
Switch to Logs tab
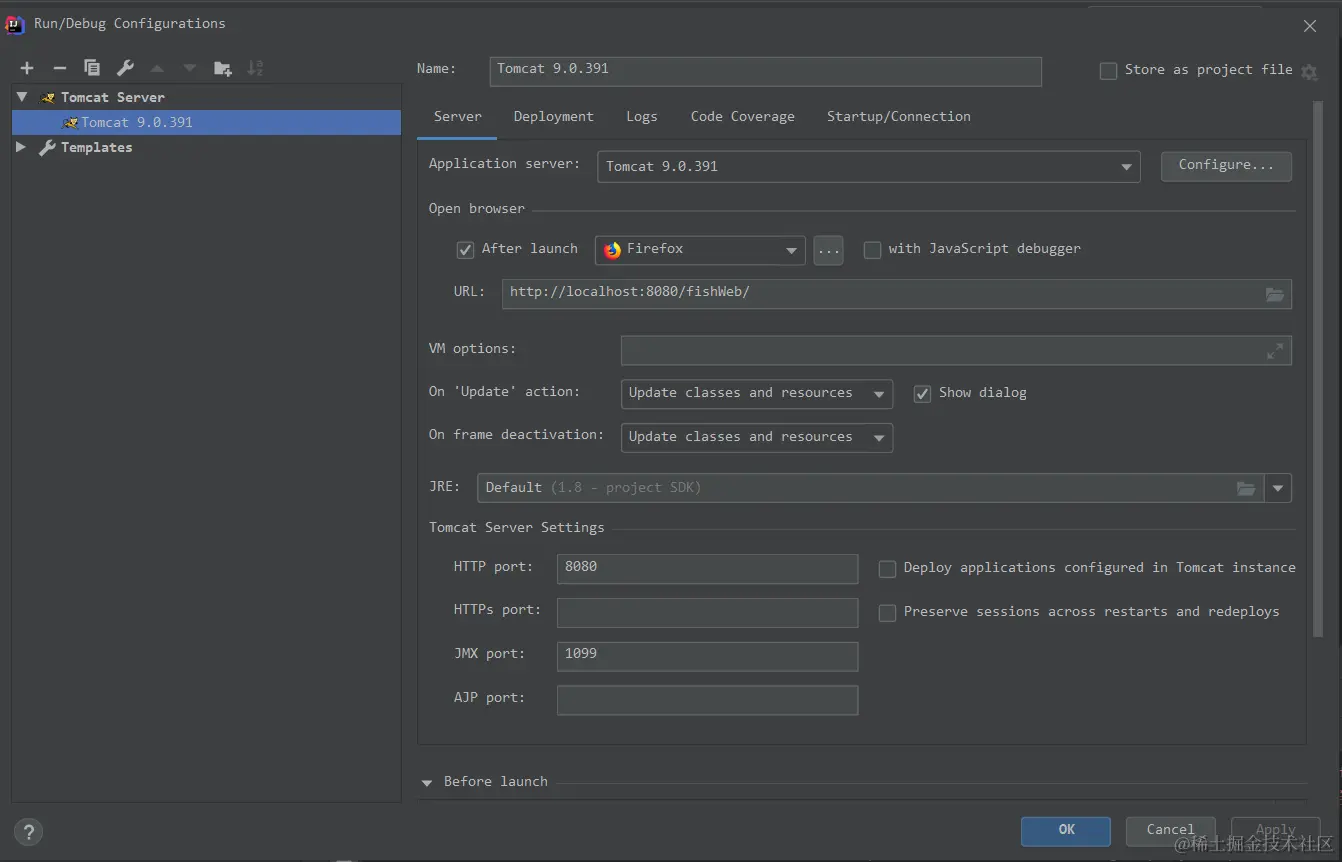click(641, 117)
